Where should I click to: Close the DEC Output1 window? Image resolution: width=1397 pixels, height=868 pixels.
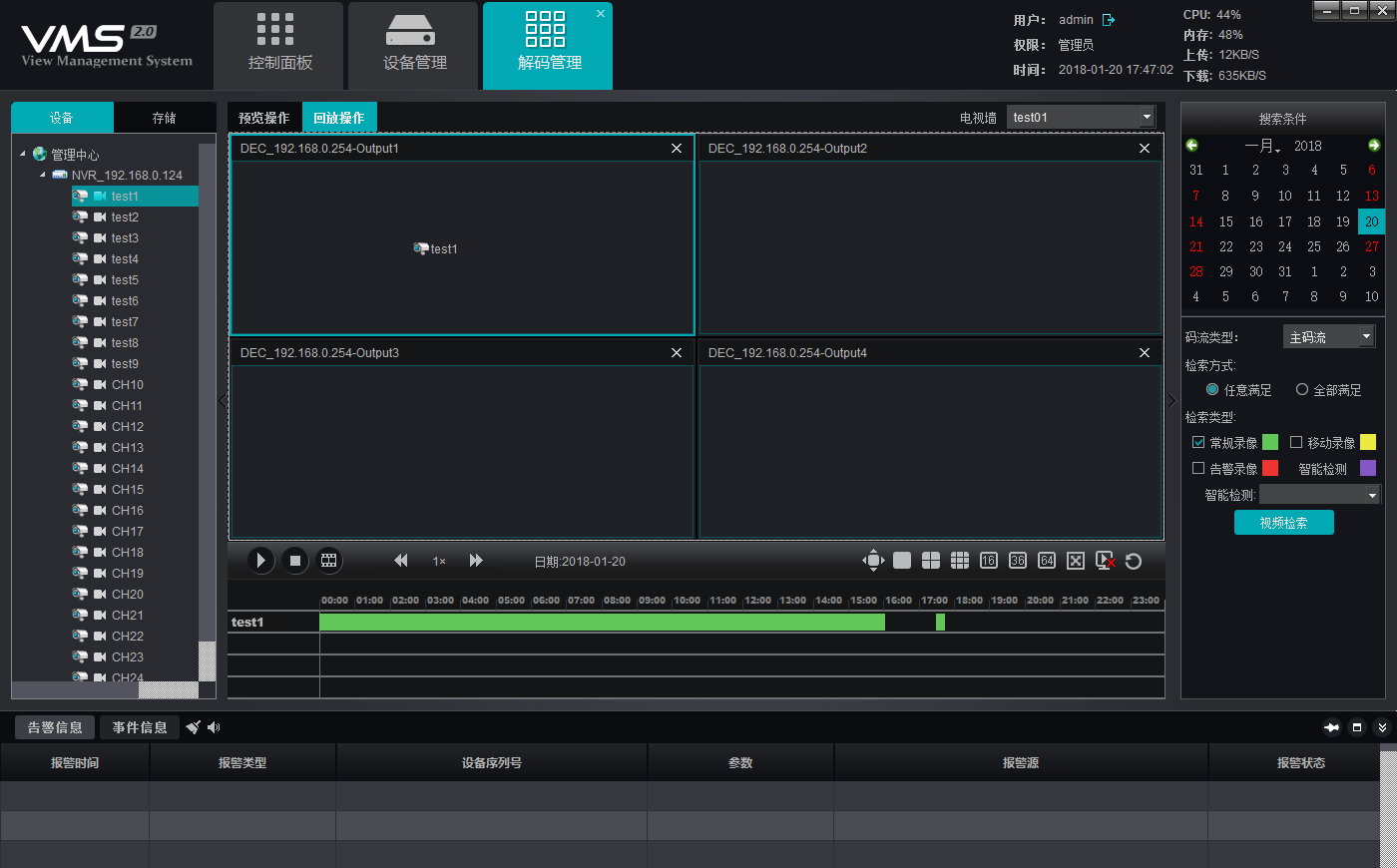677,148
